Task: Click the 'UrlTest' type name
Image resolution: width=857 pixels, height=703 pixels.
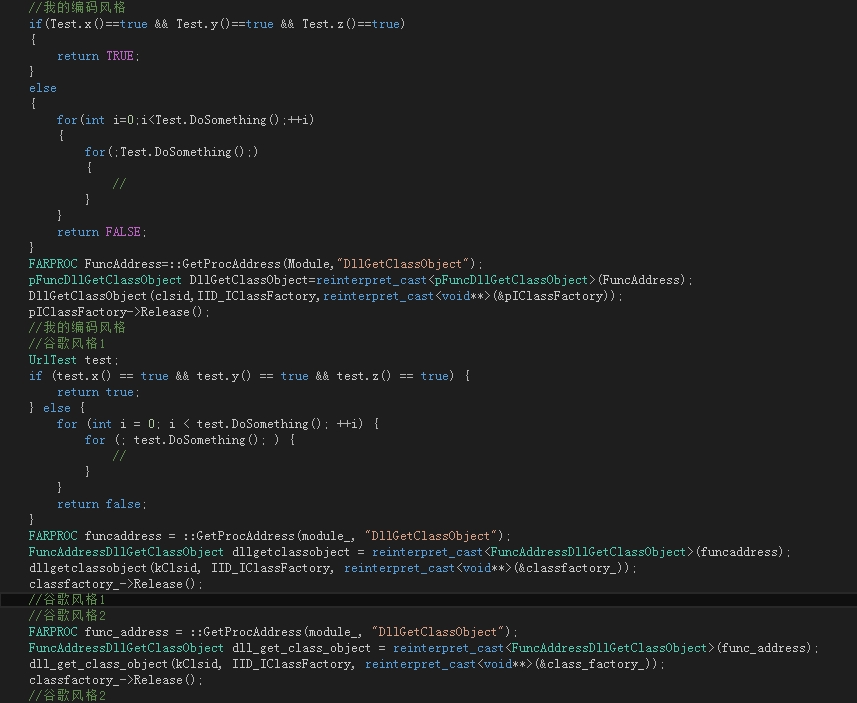Action: pos(53,360)
